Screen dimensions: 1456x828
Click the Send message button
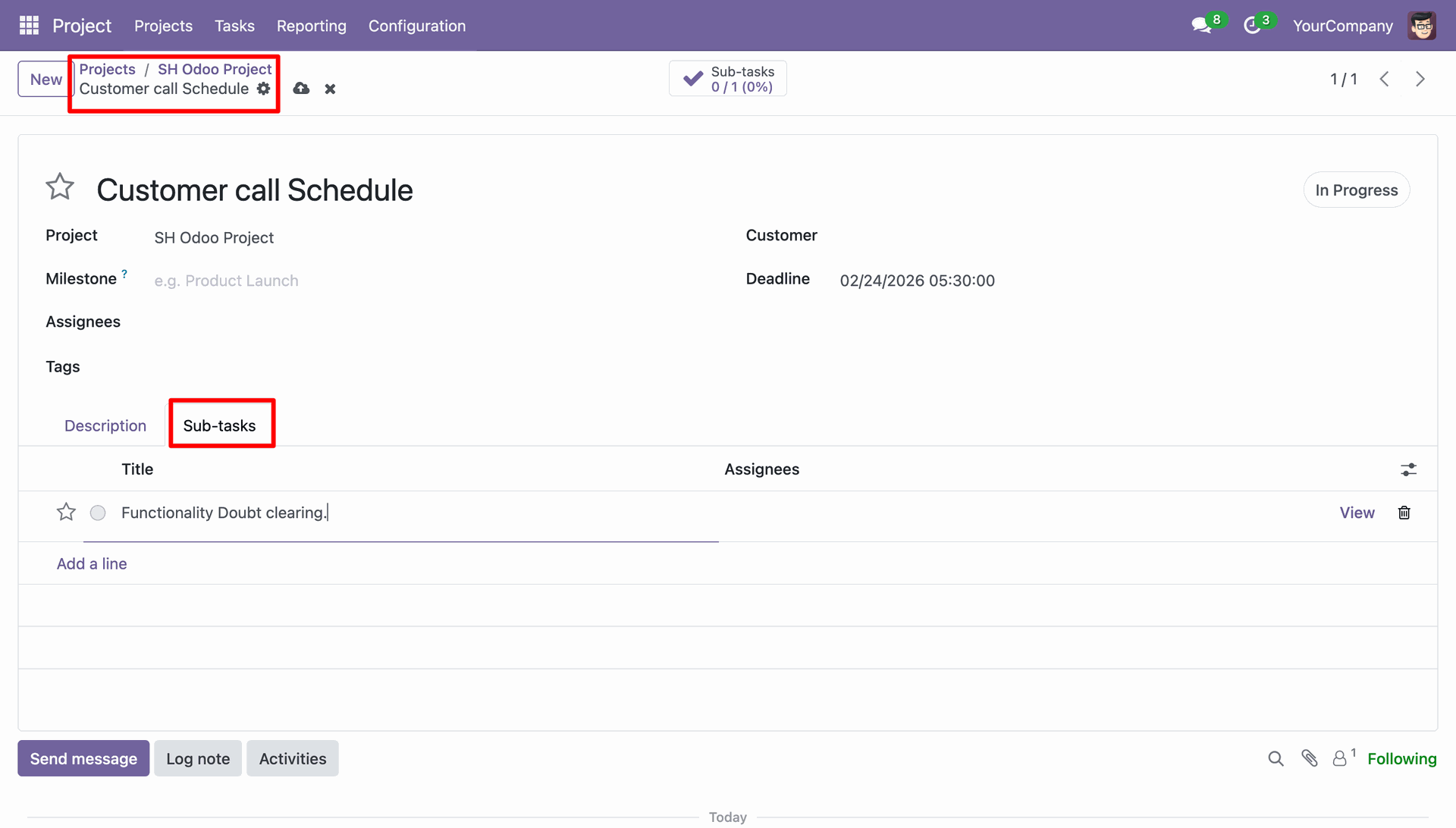pyautogui.click(x=83, y=758)
